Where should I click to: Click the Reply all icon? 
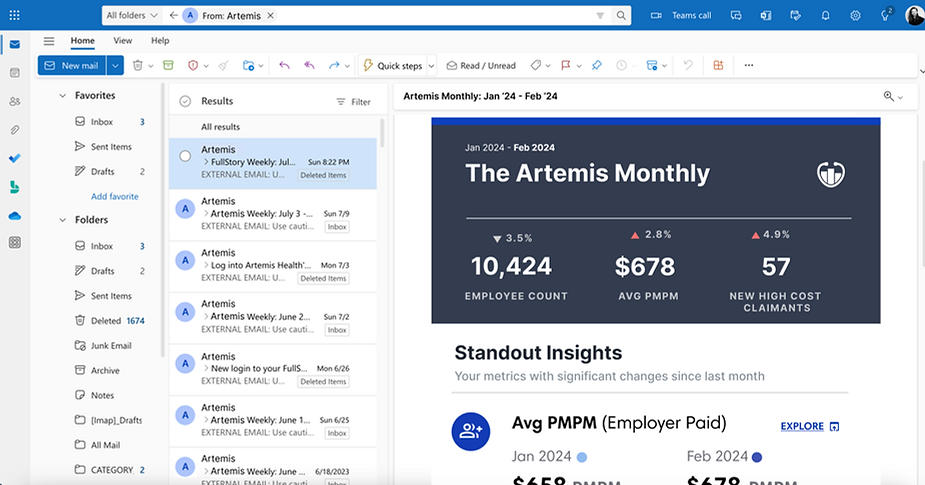pyautogui.click(x=309, y=65)
